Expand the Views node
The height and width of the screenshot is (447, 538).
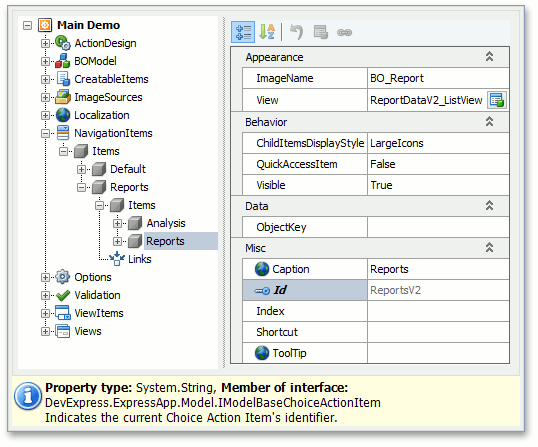point(45,331)
